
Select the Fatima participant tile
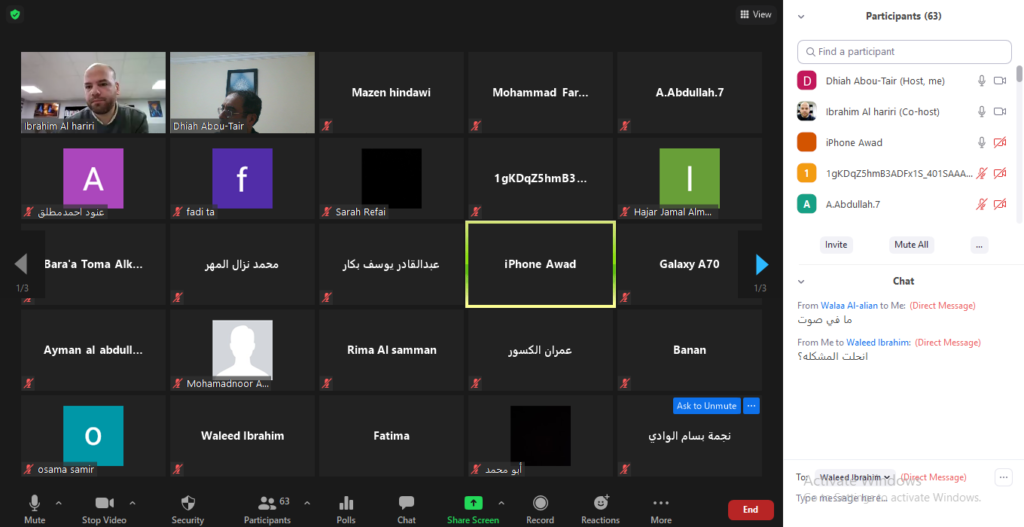click(x=391, y=436)
